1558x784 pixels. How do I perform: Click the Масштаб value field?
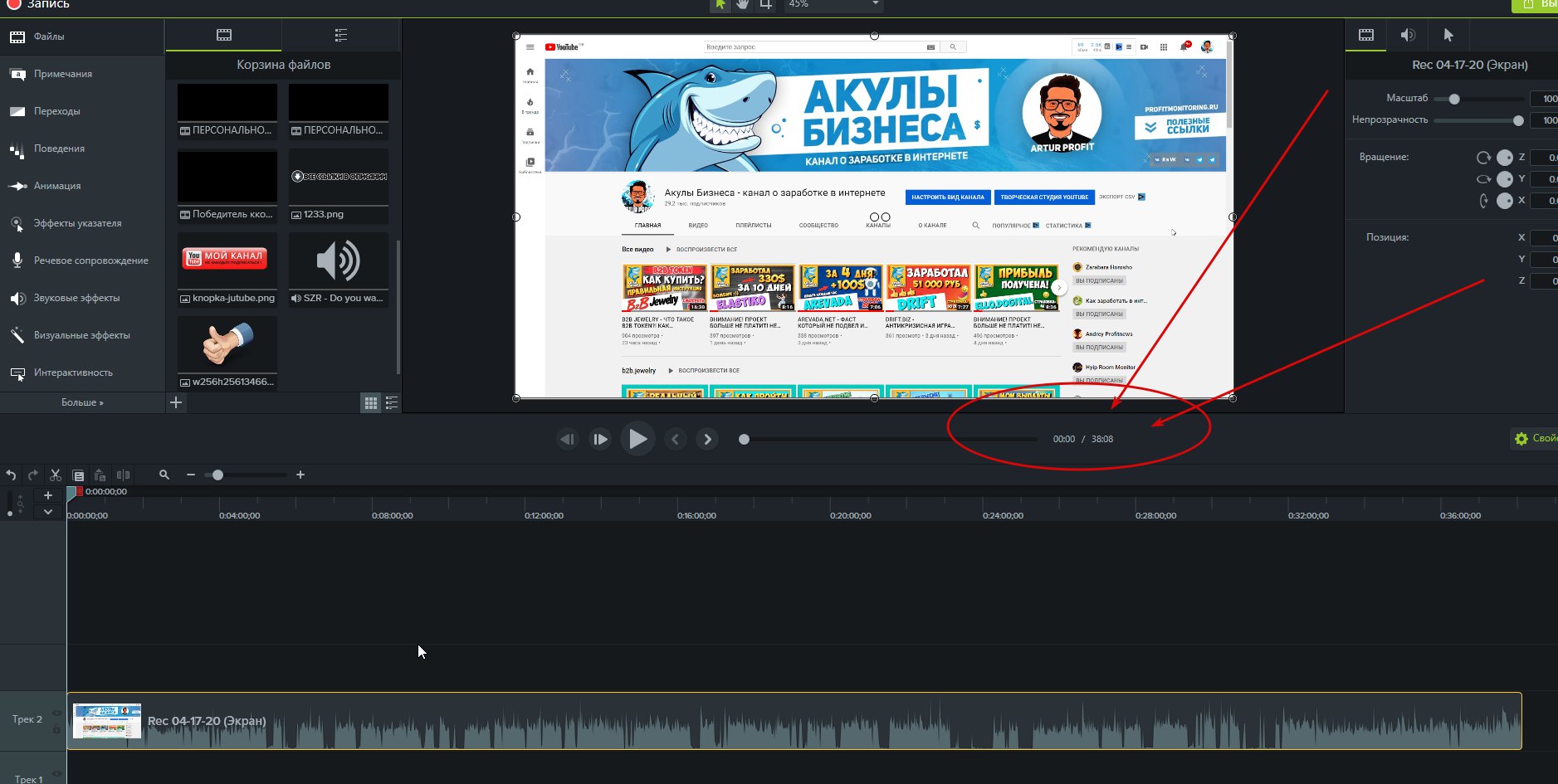tap(1545, 99)
